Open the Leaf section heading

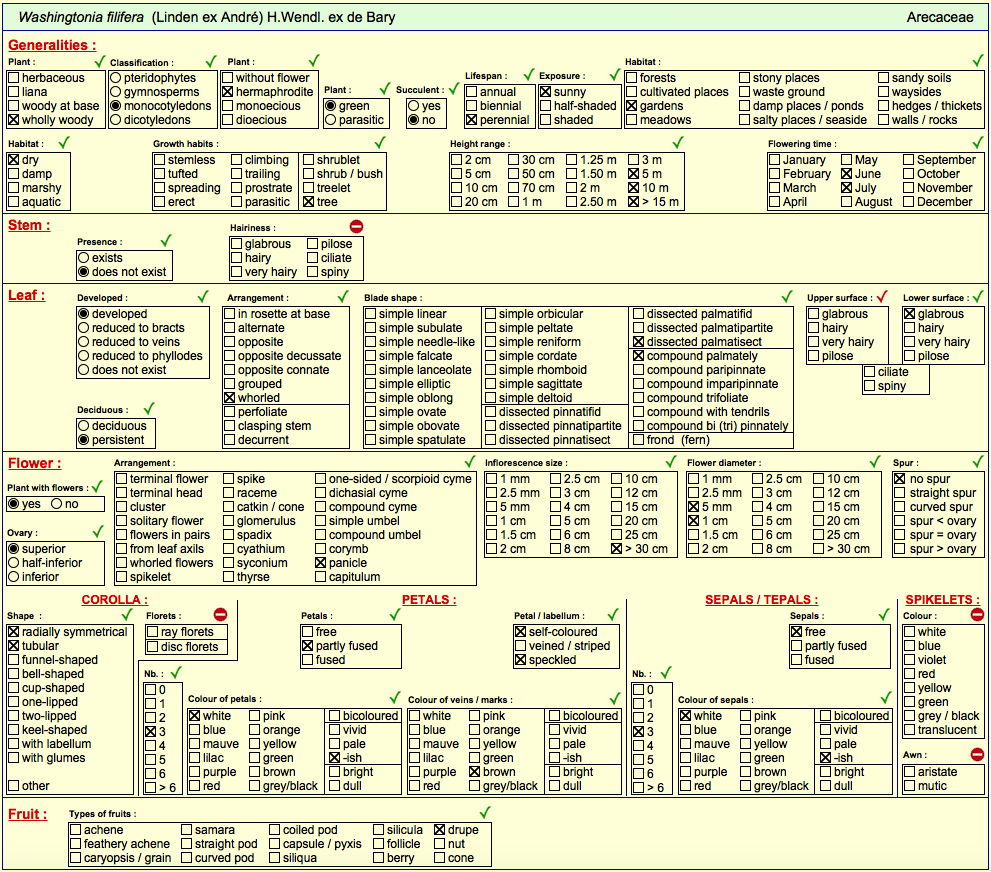tap(27, 295)
